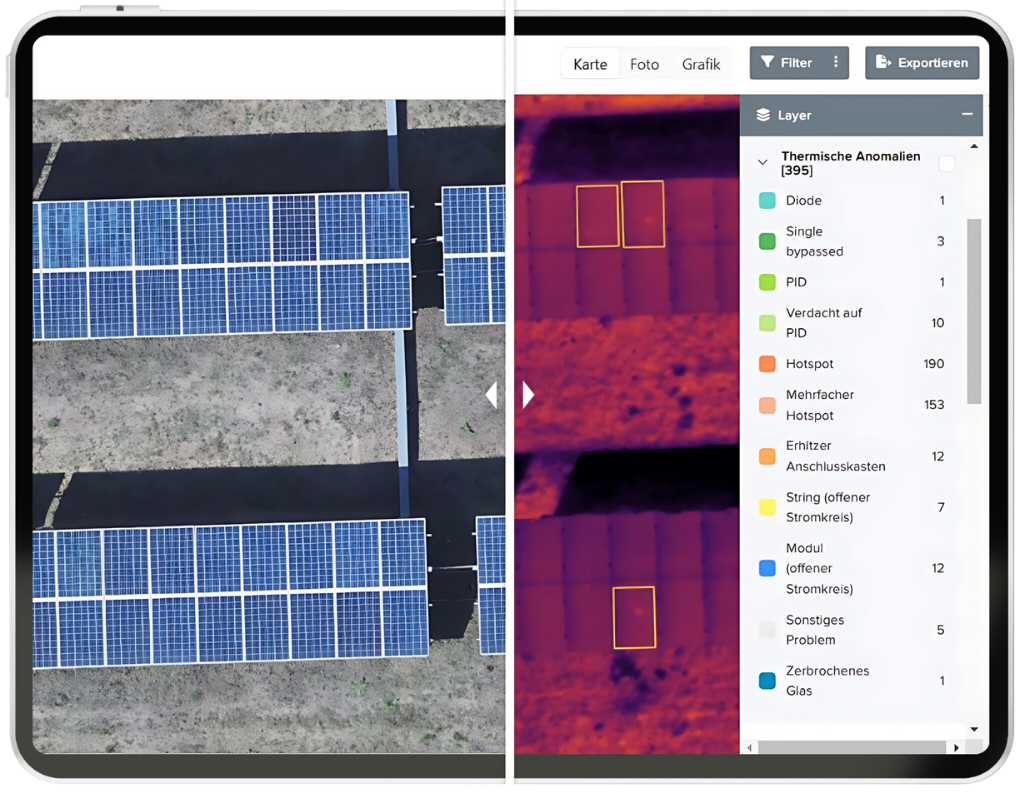Switch to the Foto tab
The width and height of the screenshot is (1020, 797).
click(644, 64)
